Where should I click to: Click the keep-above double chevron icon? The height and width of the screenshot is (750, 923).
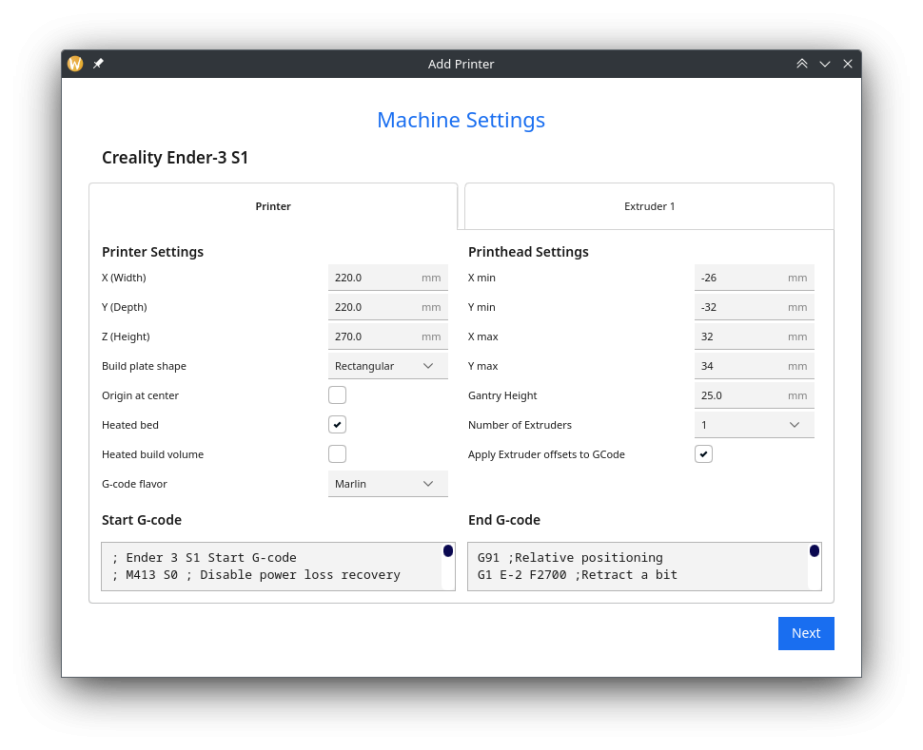point(802,64)
